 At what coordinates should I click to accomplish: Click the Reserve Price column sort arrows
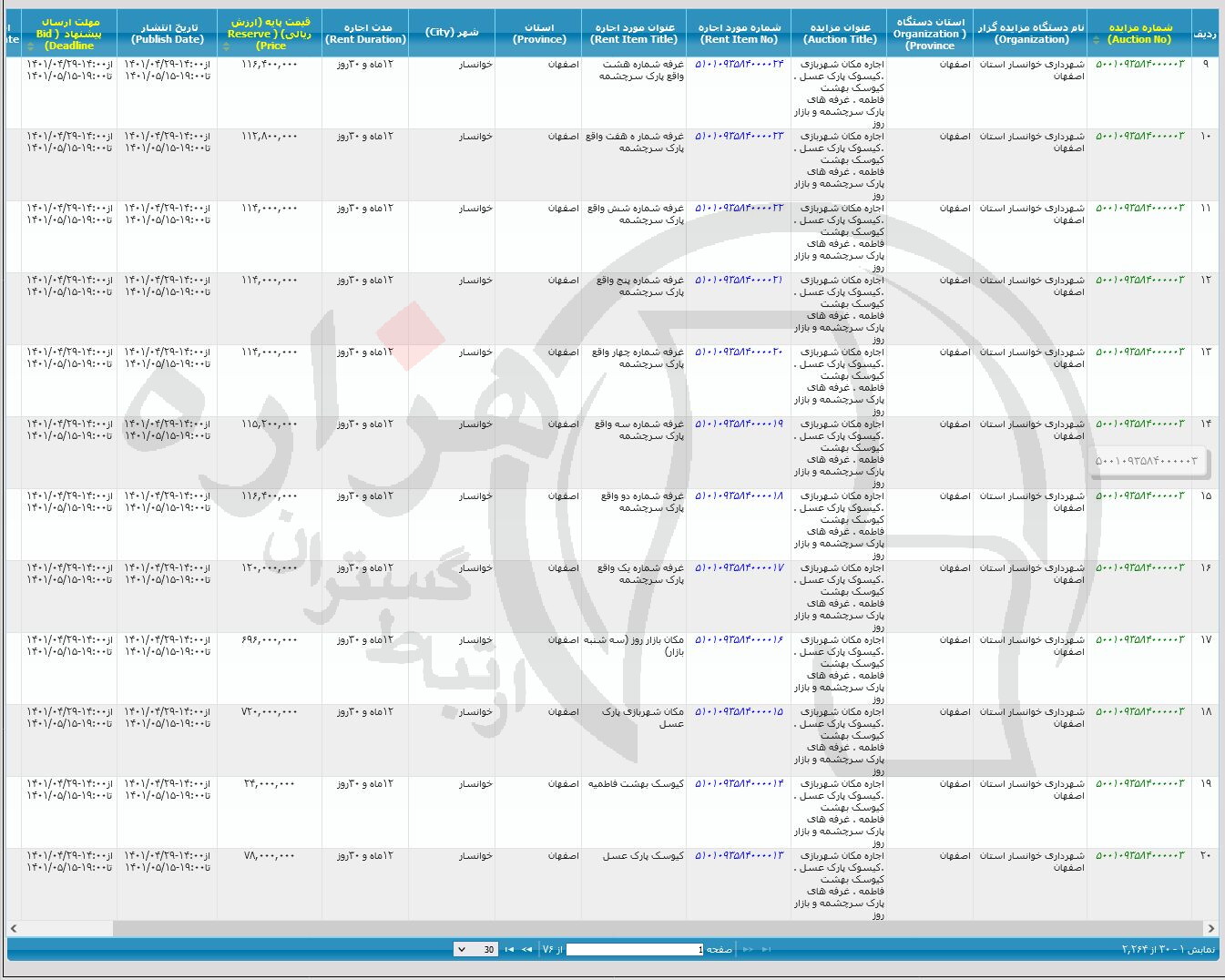226,46
